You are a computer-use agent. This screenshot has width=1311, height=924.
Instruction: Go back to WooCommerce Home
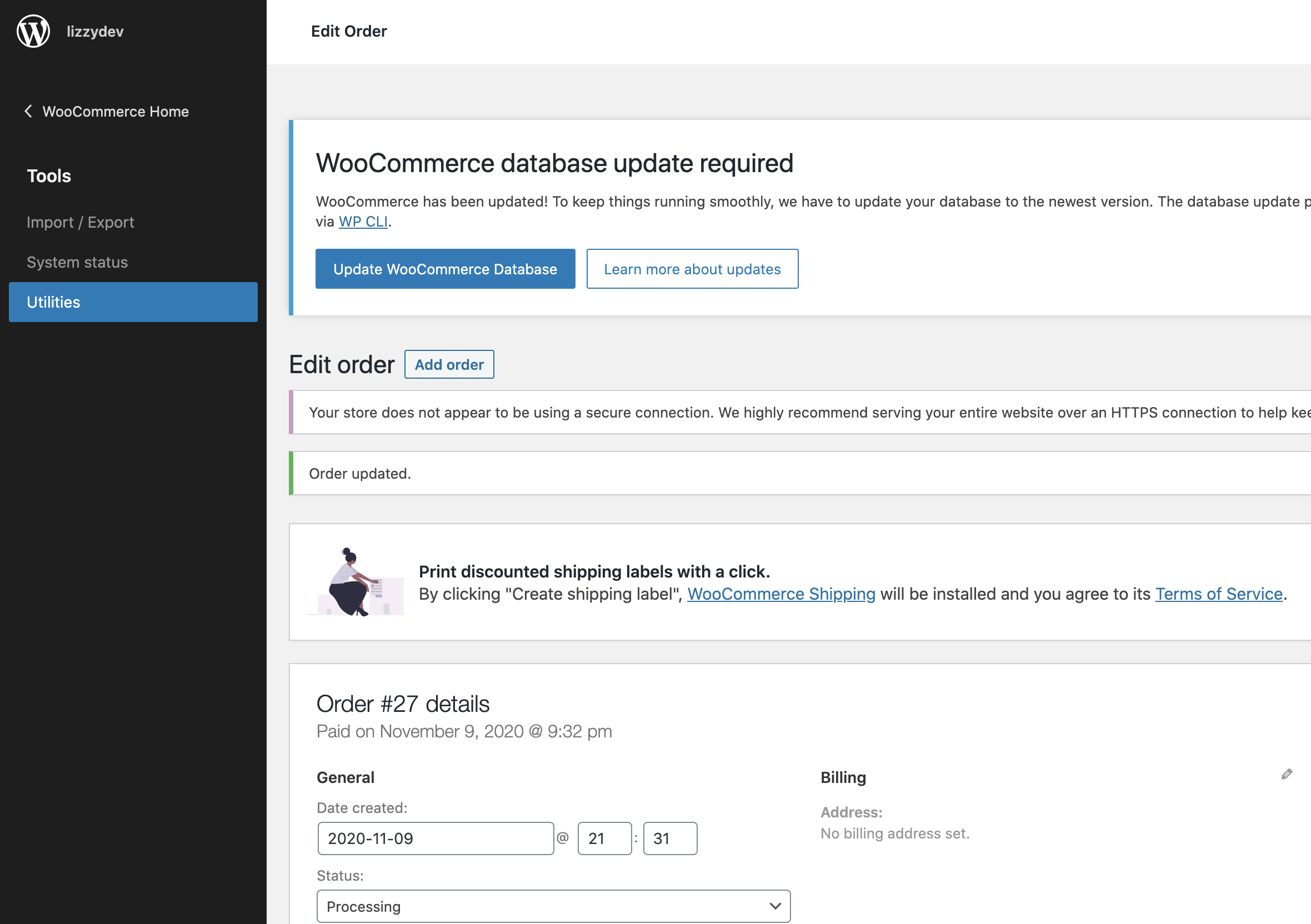click(x=116, y=111)
